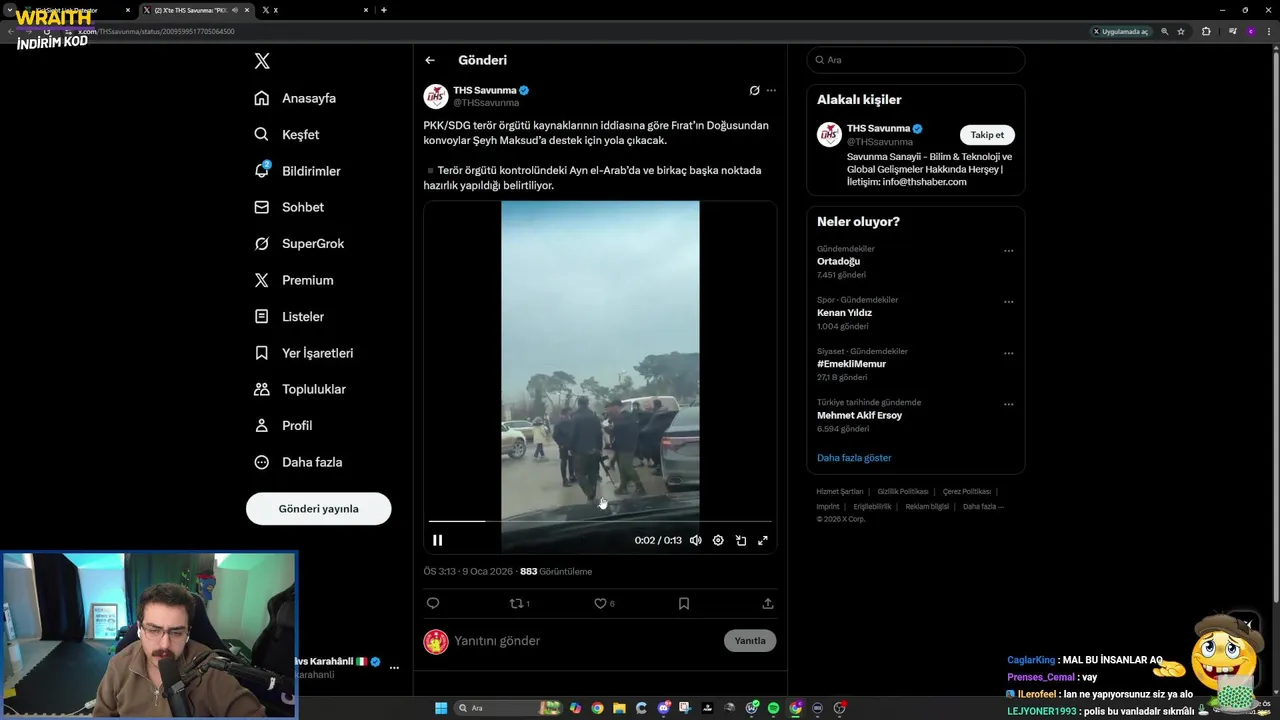Open the Kenan Yıldız trend

(x=845, y=312)
